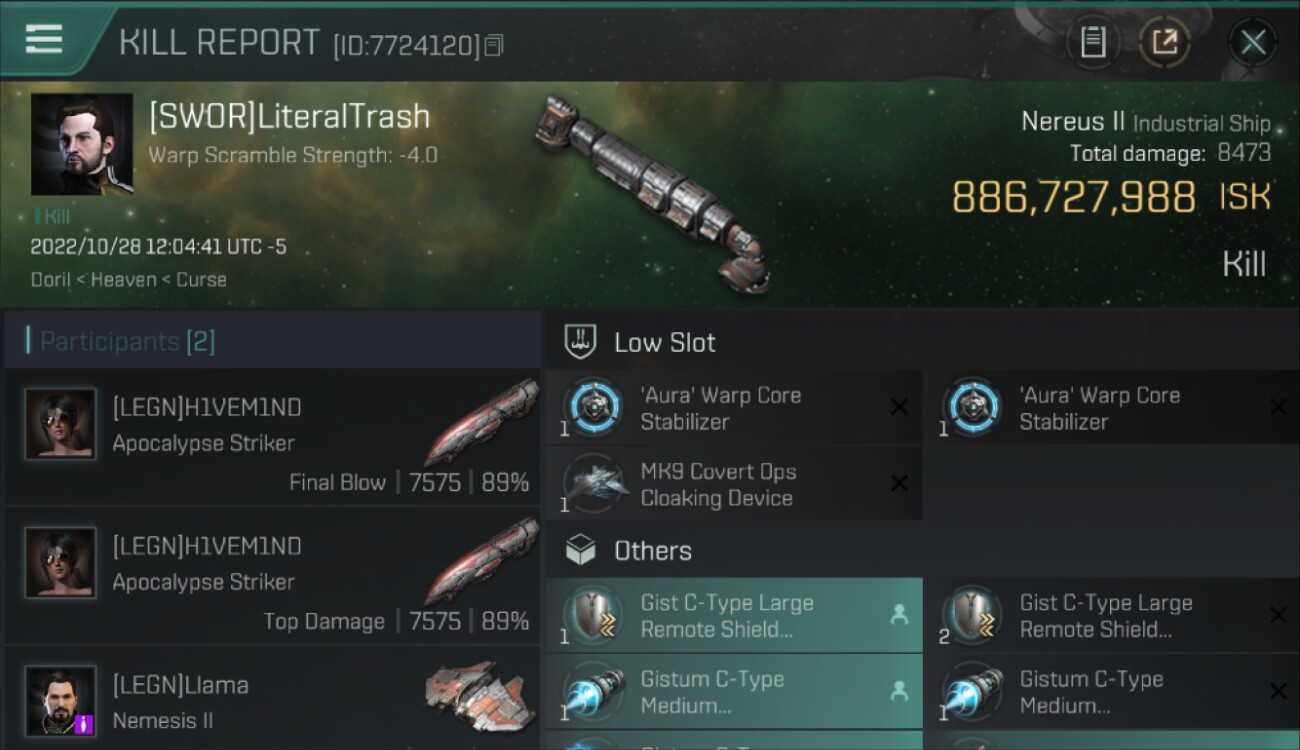Open the hamburger menu icon
This screenshot has height=750, width=1300.
pyautogui.click(x=44, y=39)
